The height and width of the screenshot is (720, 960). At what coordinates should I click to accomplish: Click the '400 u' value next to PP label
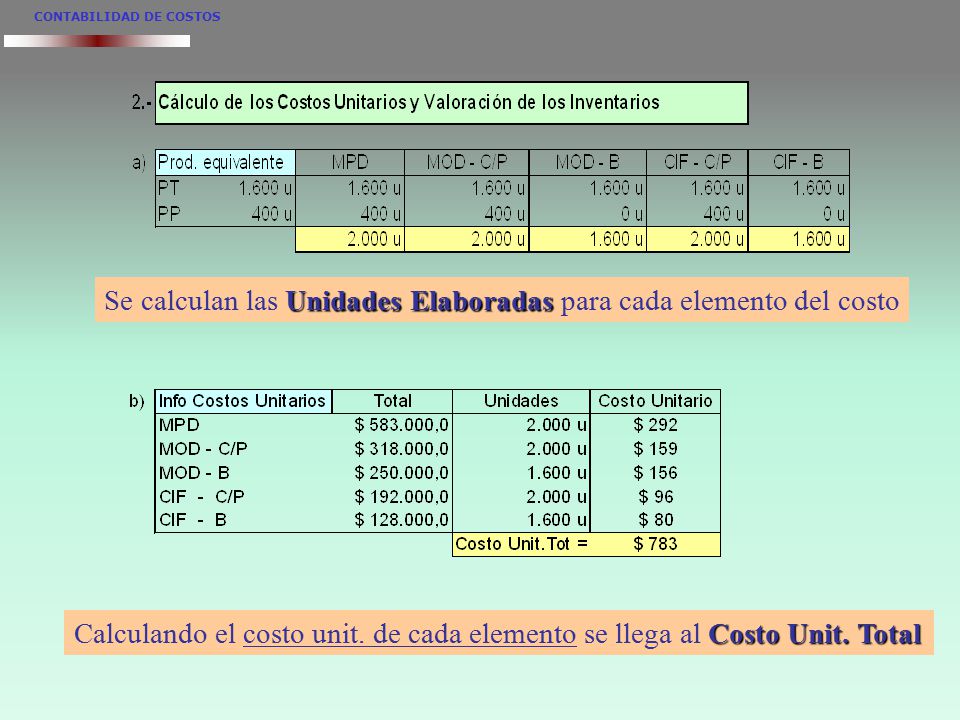[x=272, y=214]
